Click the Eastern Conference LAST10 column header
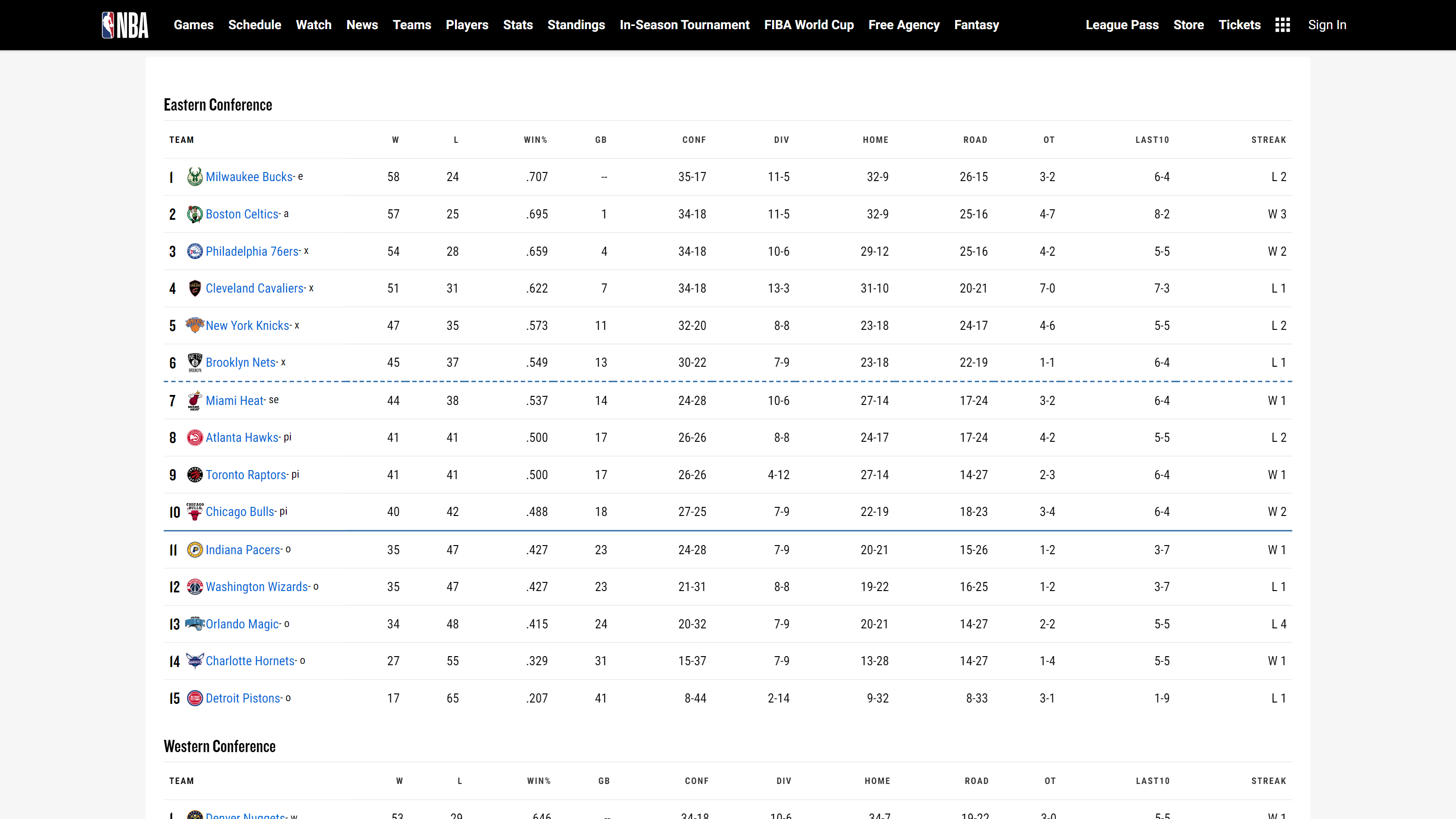1456x819 pixels. tap(1152, 140)
